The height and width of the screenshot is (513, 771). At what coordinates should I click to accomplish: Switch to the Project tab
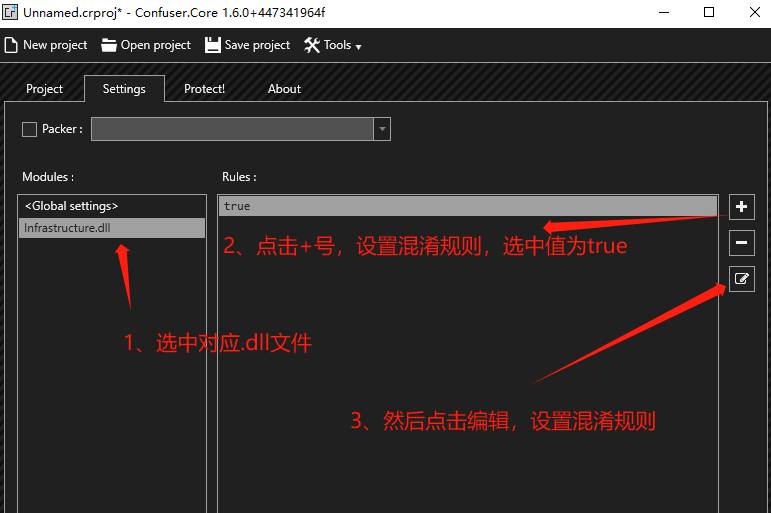(45, 89)
